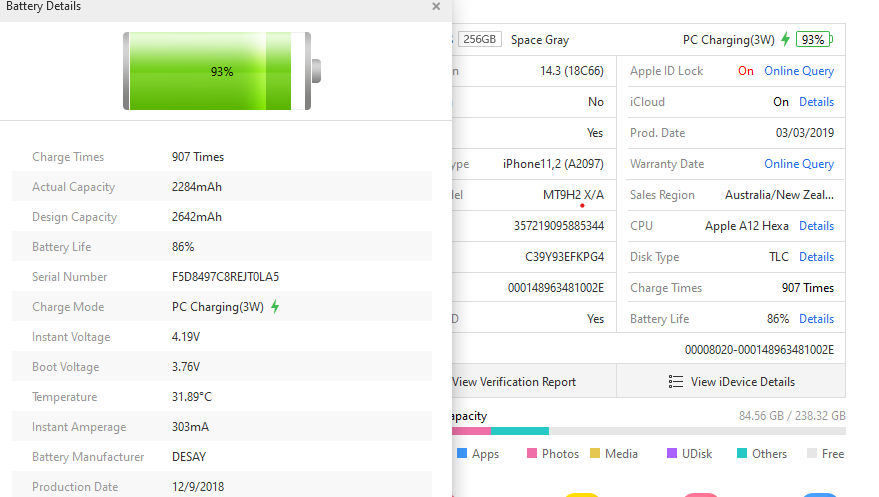Open Online Query for Warranty Date

[799, 164]
